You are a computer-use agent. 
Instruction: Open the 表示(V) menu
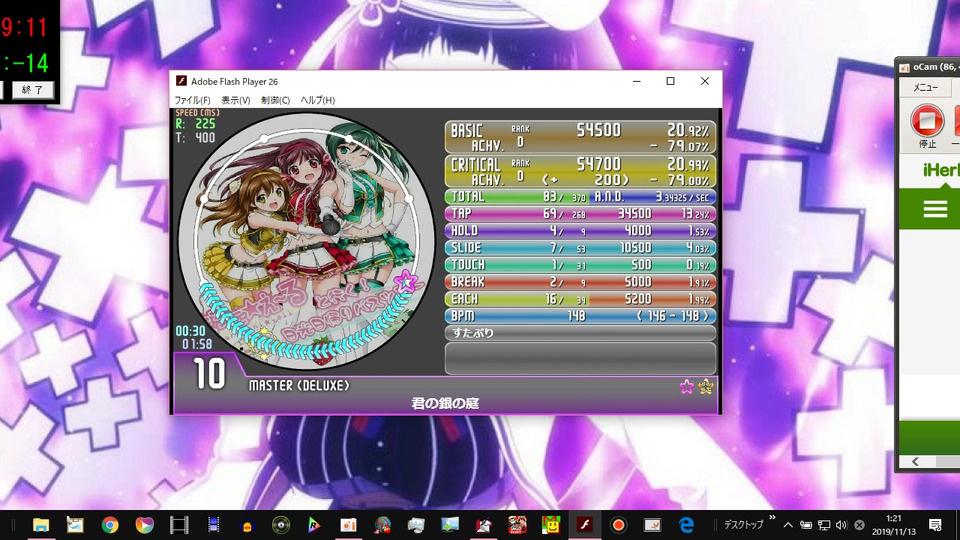236,100
